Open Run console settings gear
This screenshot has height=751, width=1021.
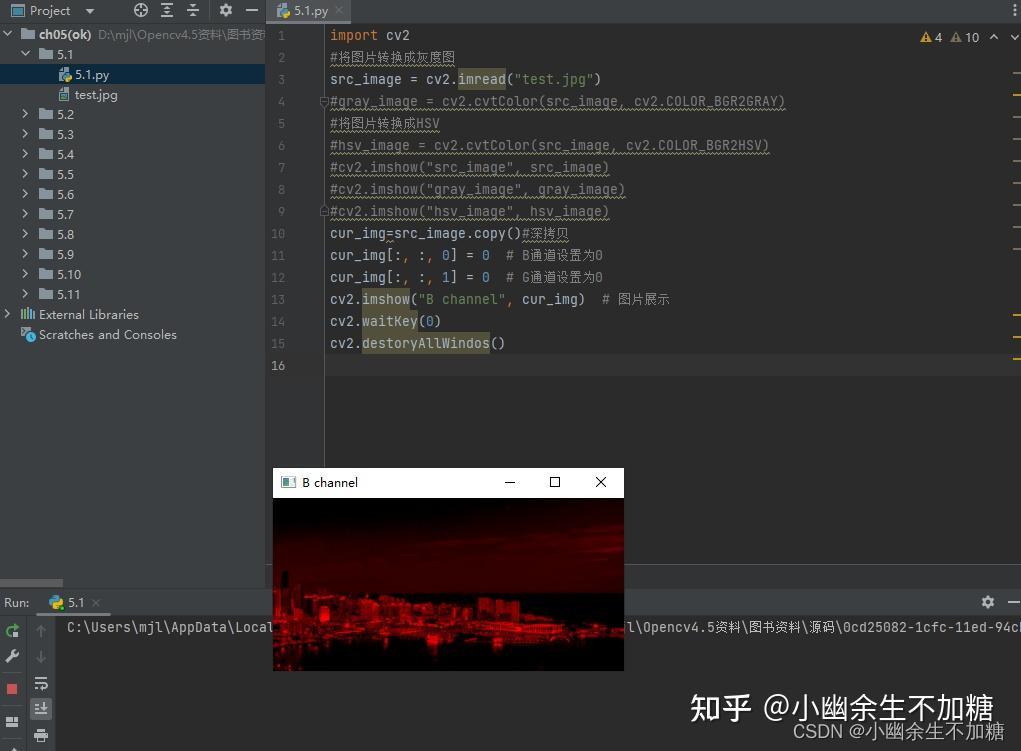coord(987,602)
